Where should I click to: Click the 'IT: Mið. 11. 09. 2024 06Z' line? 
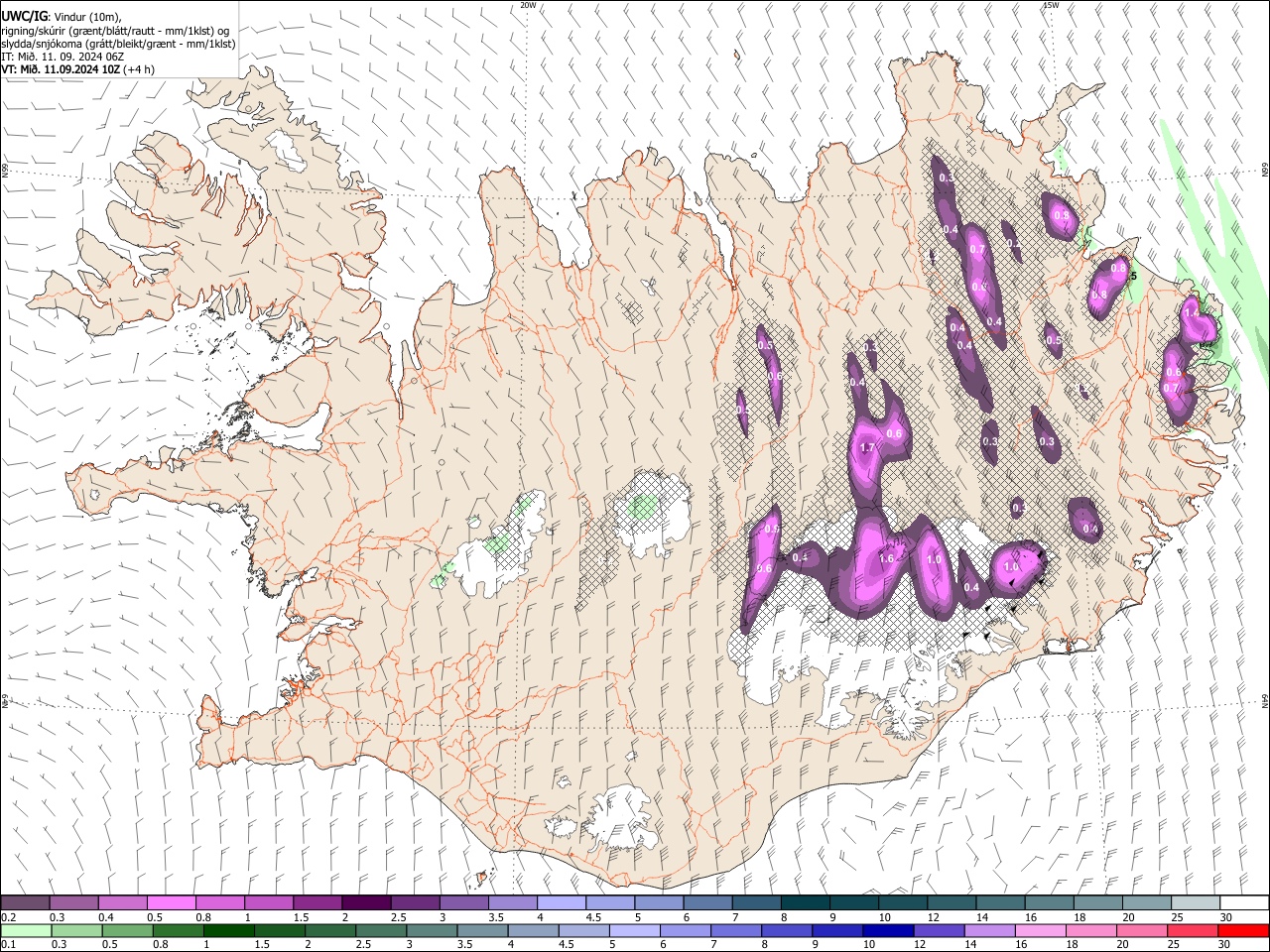point(63,57)
